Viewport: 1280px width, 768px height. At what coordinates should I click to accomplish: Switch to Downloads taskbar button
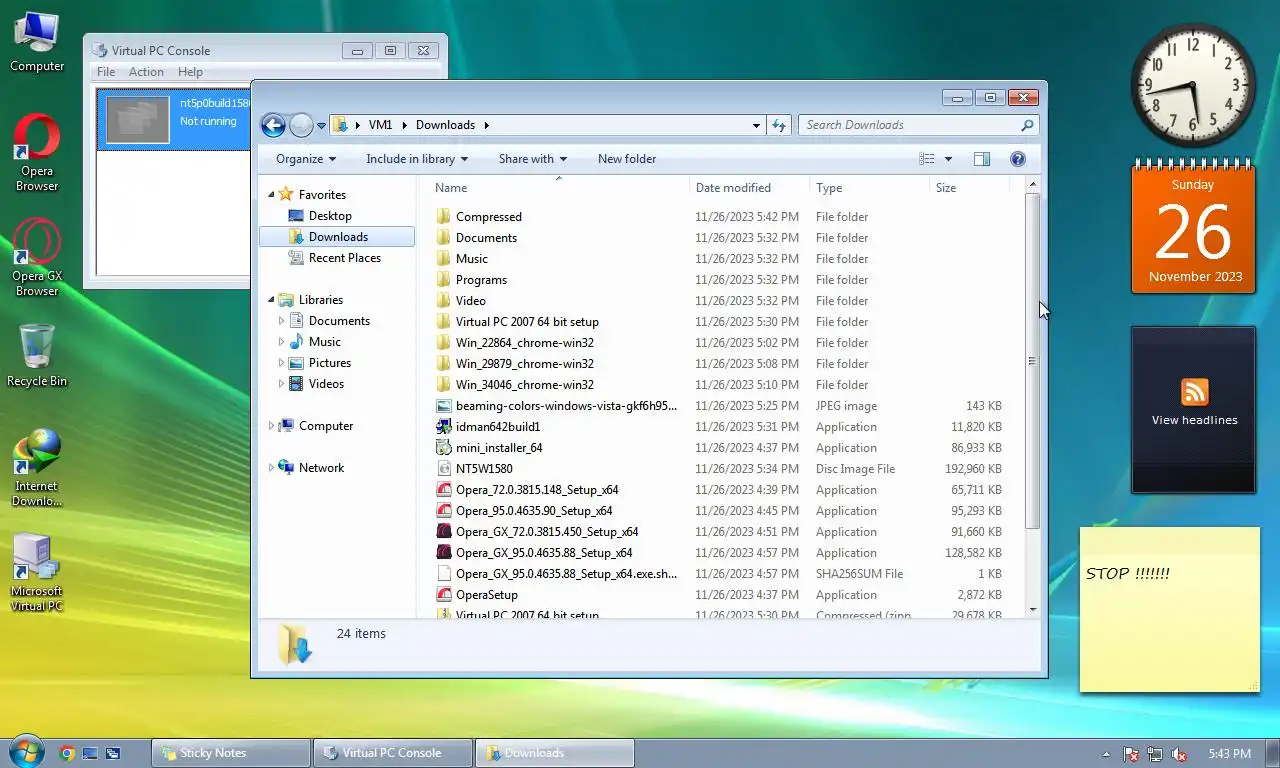(555, 753)
